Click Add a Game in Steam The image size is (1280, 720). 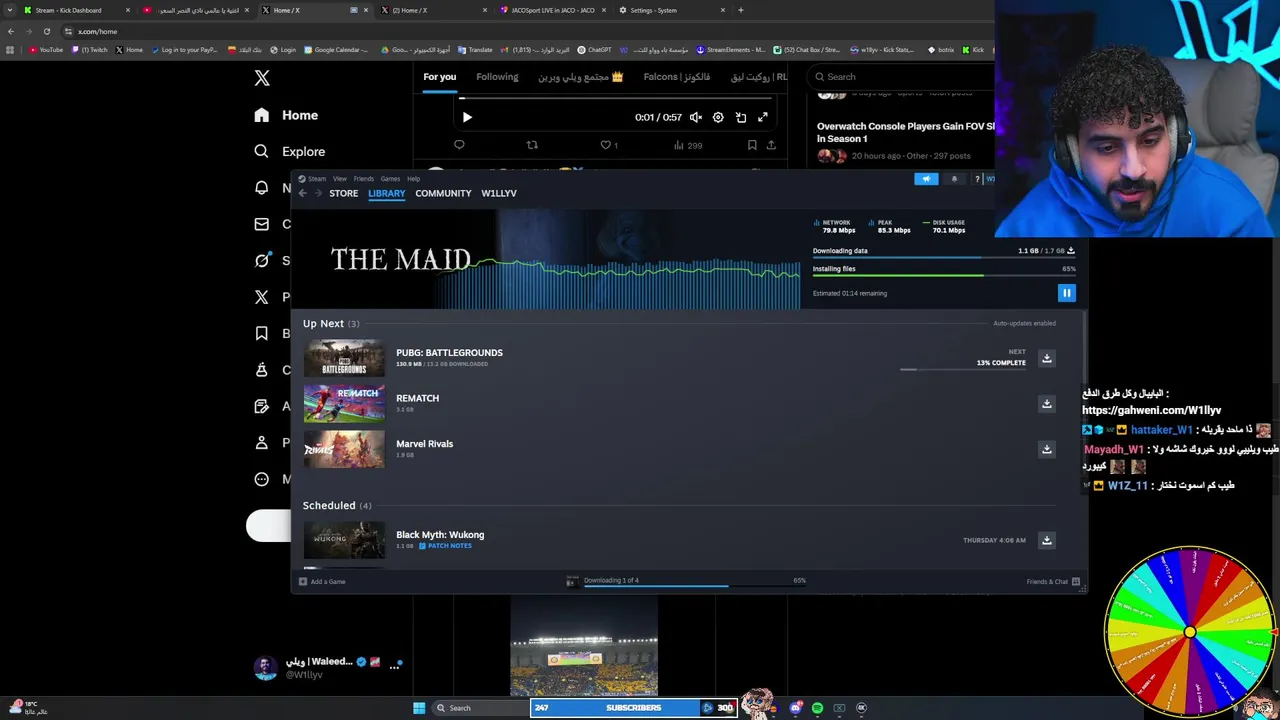click(x=322, y=581)
